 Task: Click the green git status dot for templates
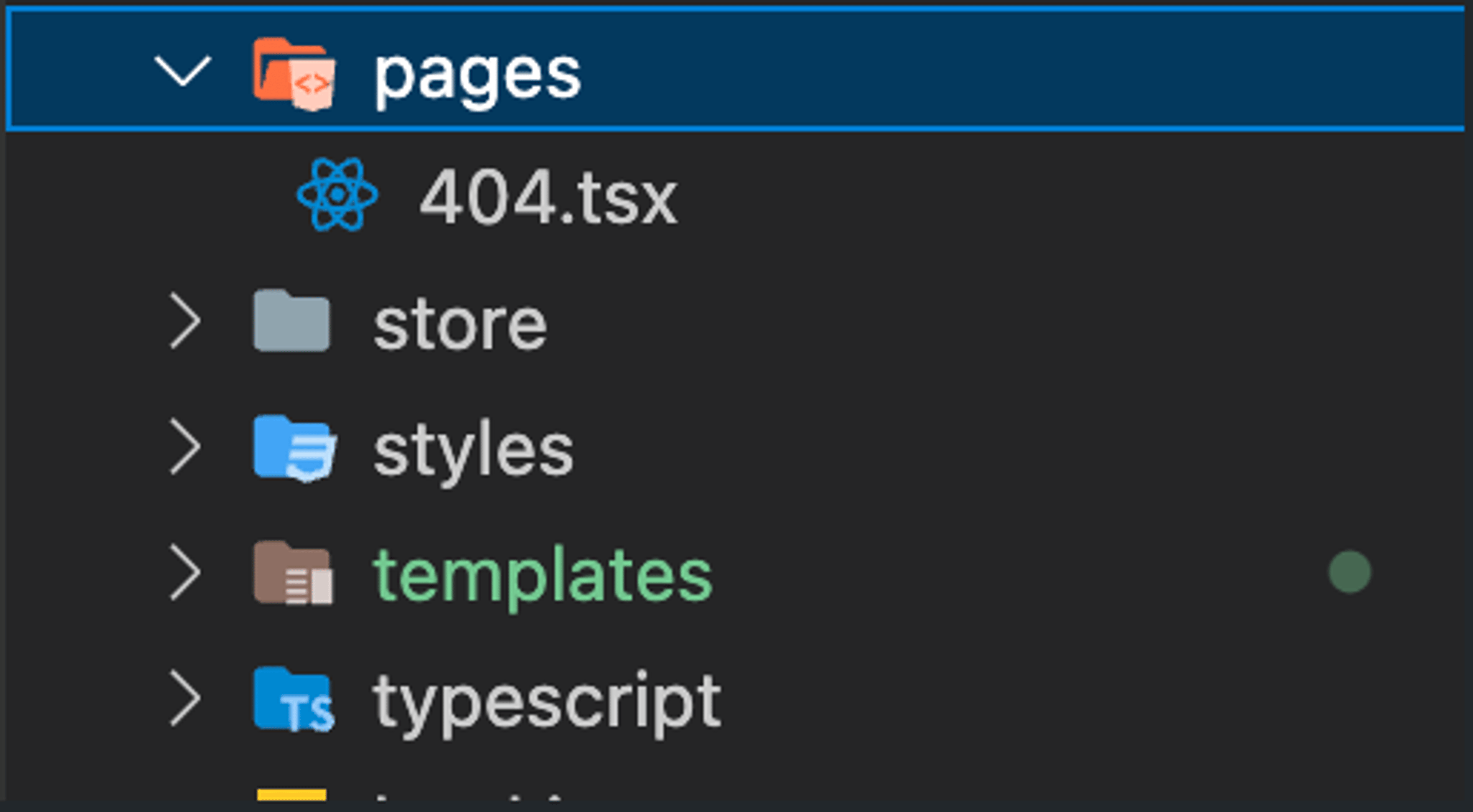tap(1349, 572)
